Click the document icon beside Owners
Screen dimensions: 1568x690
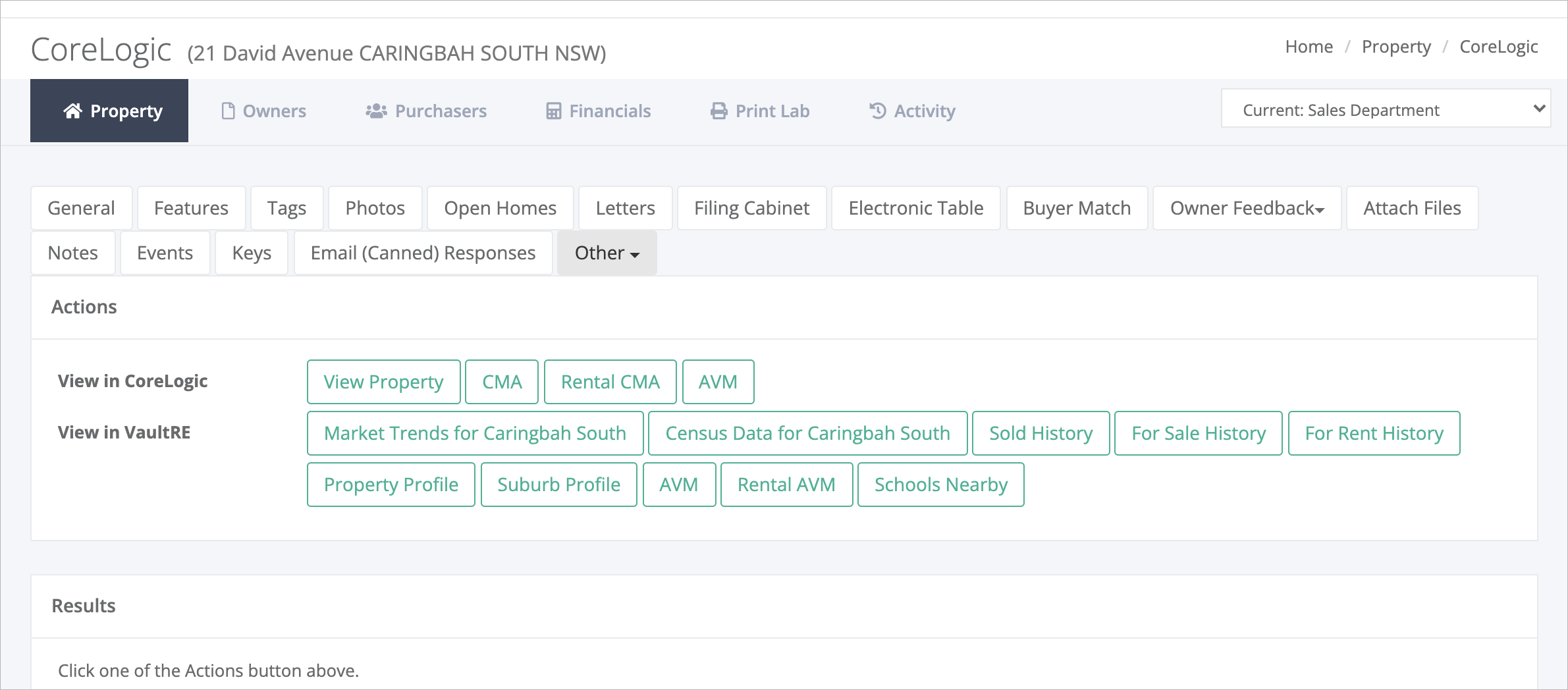coord(228,111)
